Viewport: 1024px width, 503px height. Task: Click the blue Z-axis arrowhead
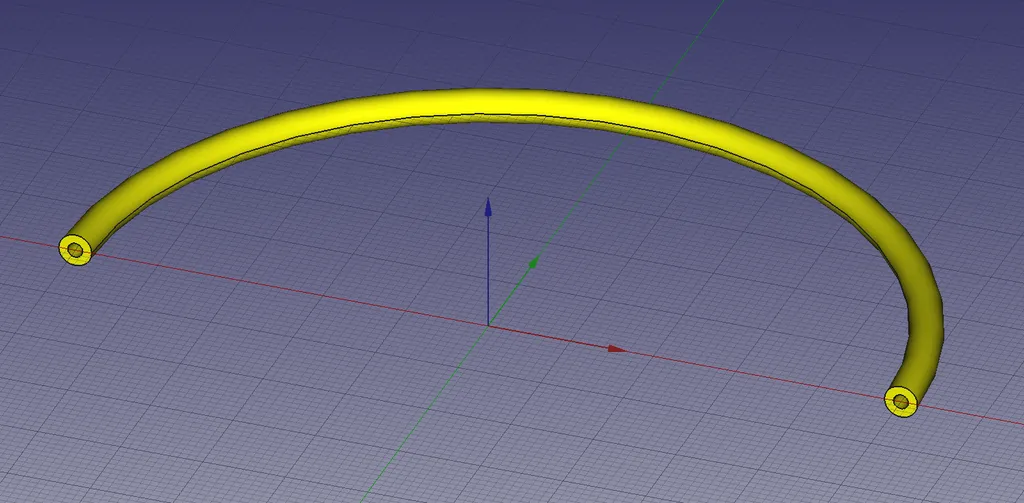[x=488, y=207]
